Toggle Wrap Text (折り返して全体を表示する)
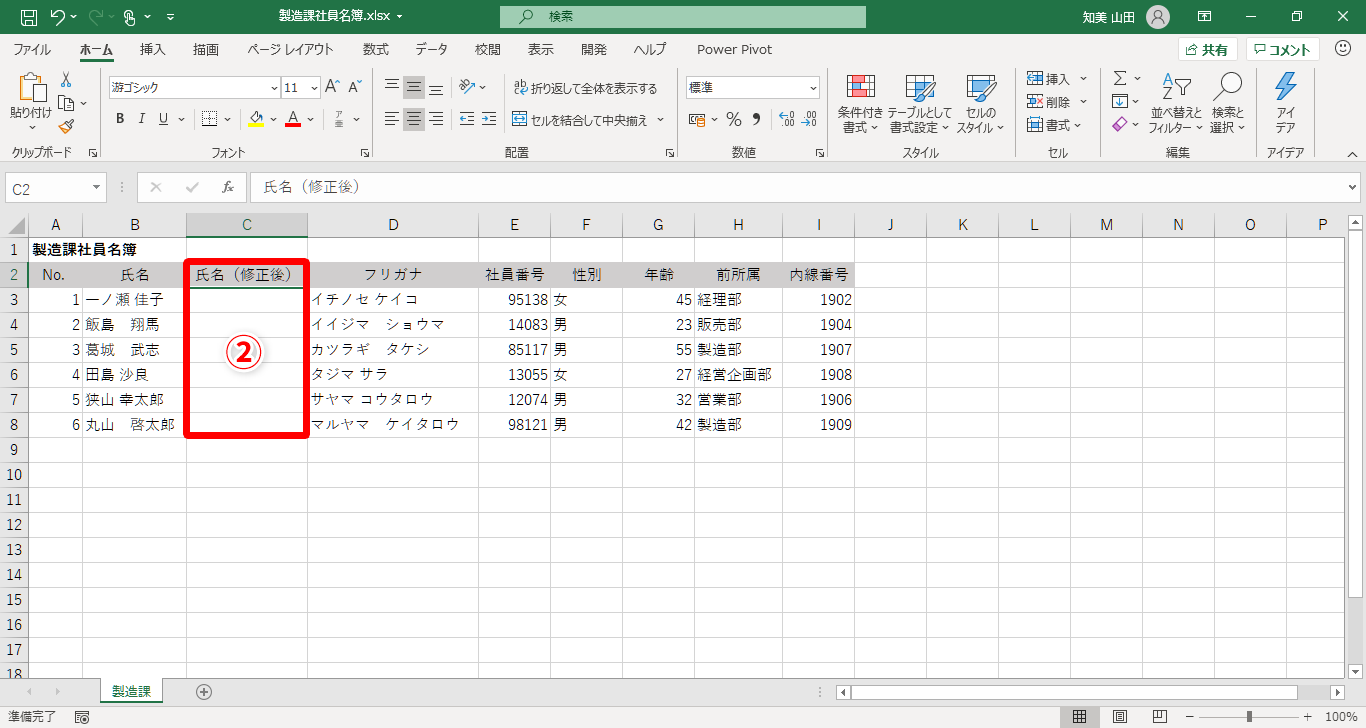 click(x=586, y=88)
